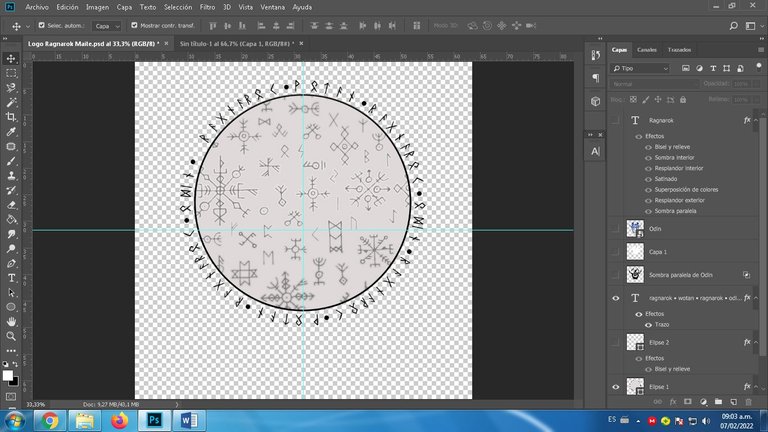Hide the ragnarok • wotan text layer
The image size is (768, 432).
tap(616, 298)
